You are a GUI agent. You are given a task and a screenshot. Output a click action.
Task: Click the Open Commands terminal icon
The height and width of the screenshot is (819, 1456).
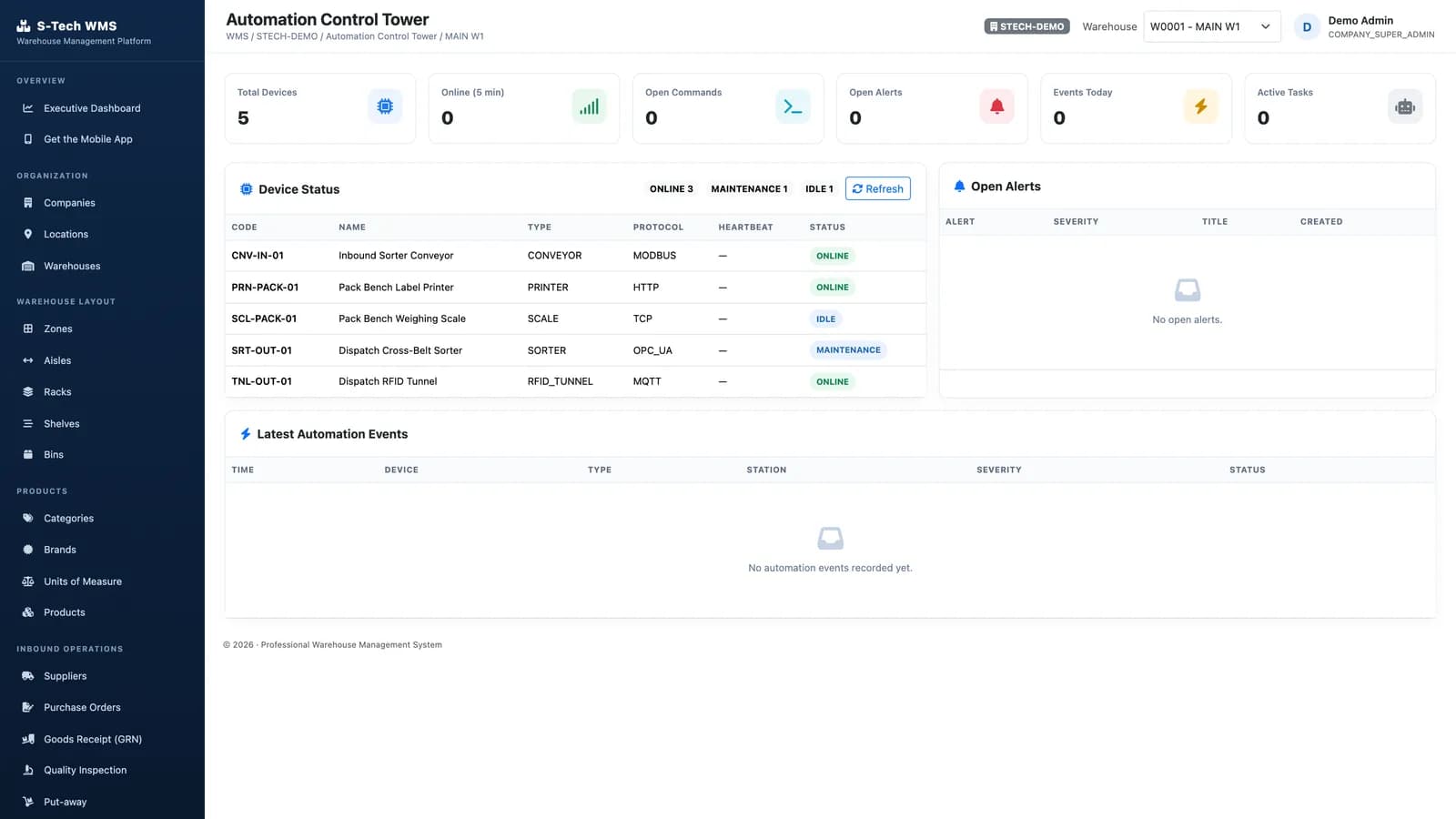(x=793, y=106)
